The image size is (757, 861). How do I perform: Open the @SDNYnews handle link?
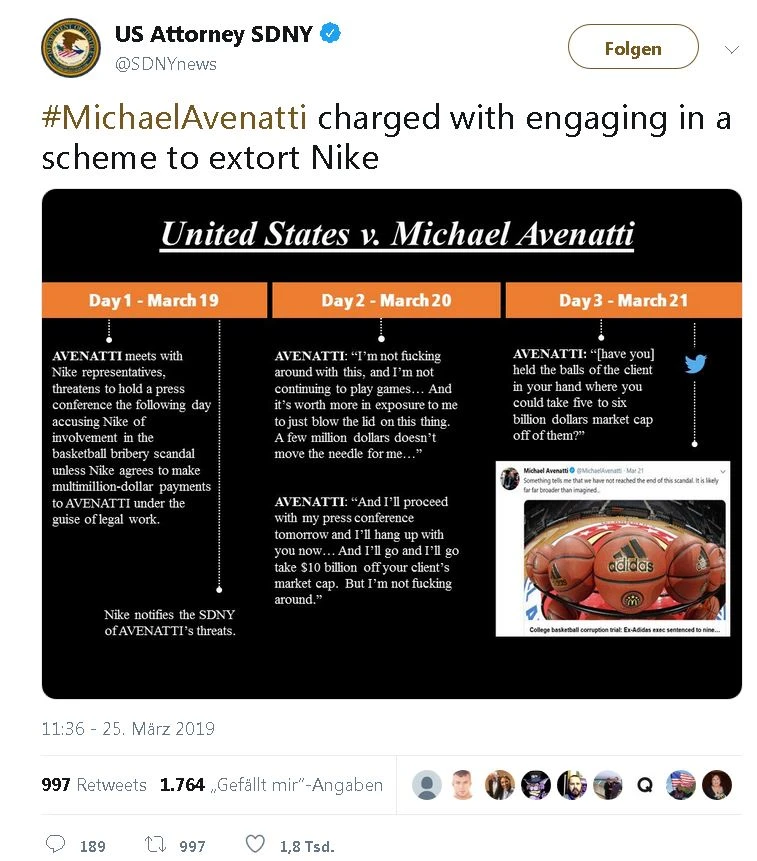pyautogui.click(x=166, y=63)
